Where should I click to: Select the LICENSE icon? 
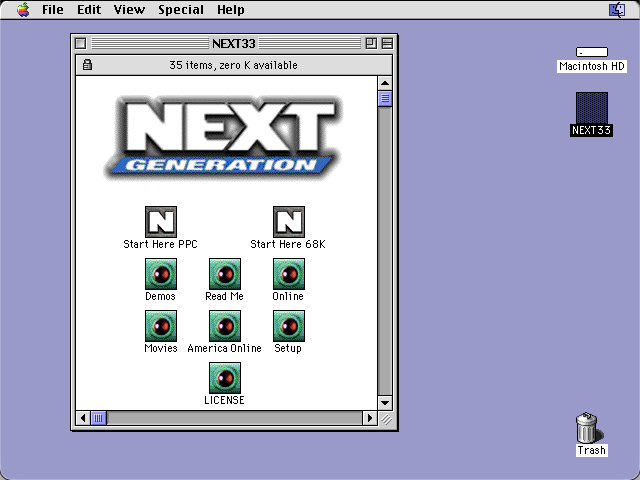point(225,378)
